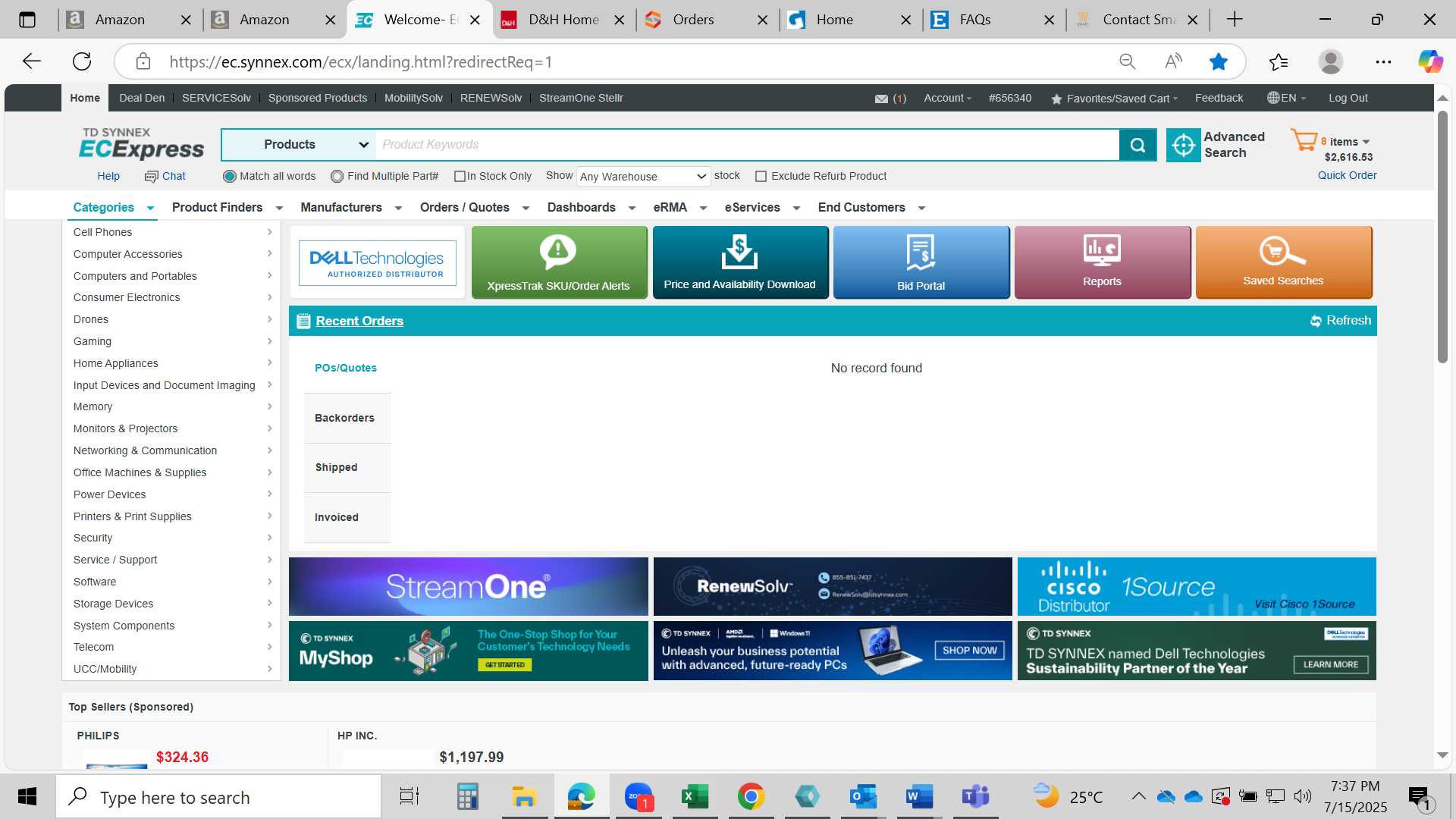Select the Backorders tab
Image resolution: width=1456 pixels, height=819 pixels.
click(347, 418)
